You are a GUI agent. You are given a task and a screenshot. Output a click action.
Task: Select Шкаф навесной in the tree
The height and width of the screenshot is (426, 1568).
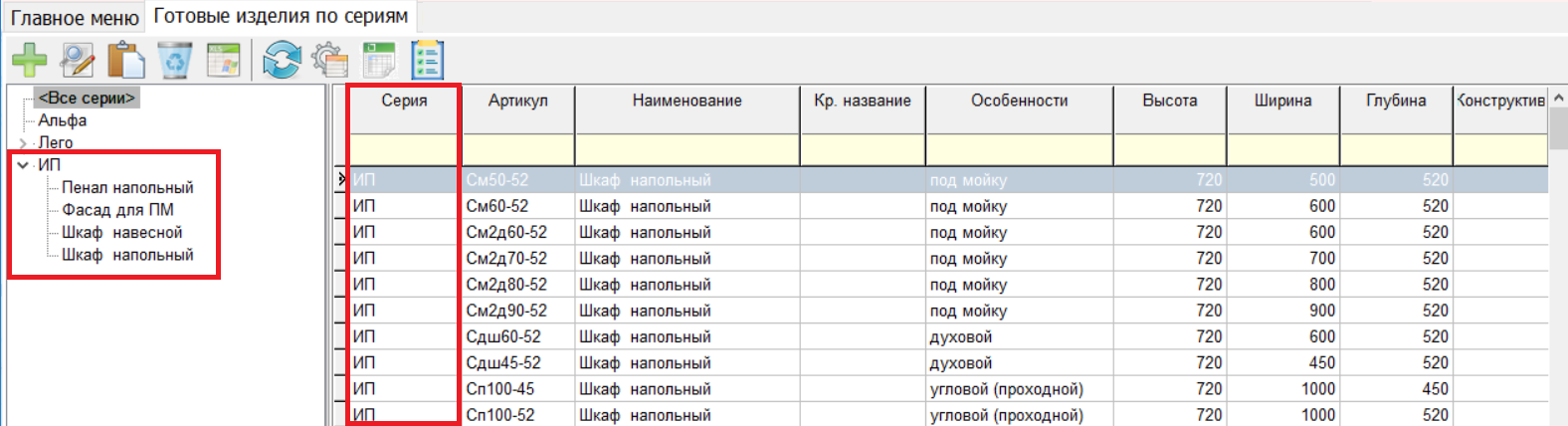[x=122, y=233]
